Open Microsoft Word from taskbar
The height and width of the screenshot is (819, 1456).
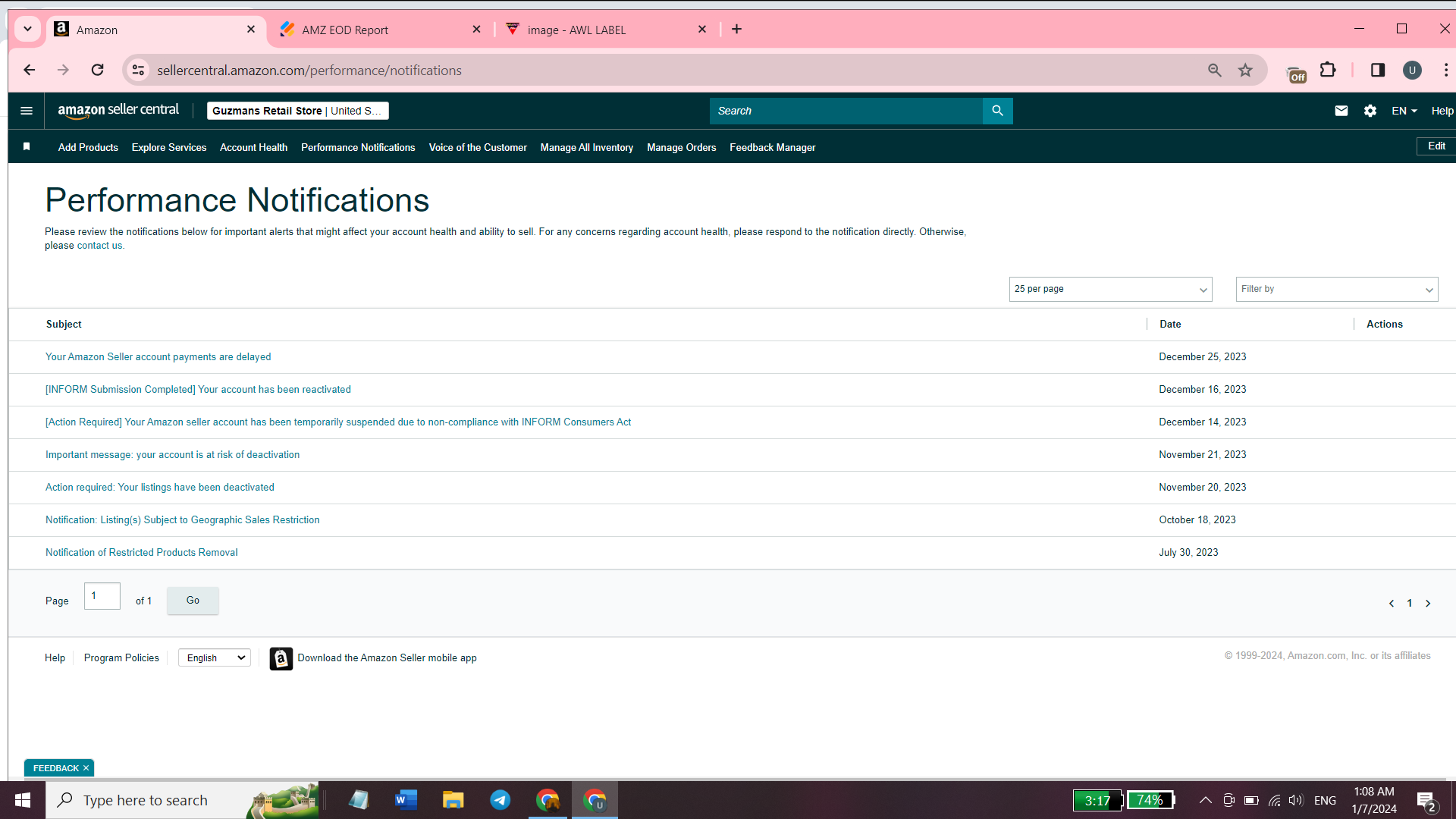(x=406, y=800)
